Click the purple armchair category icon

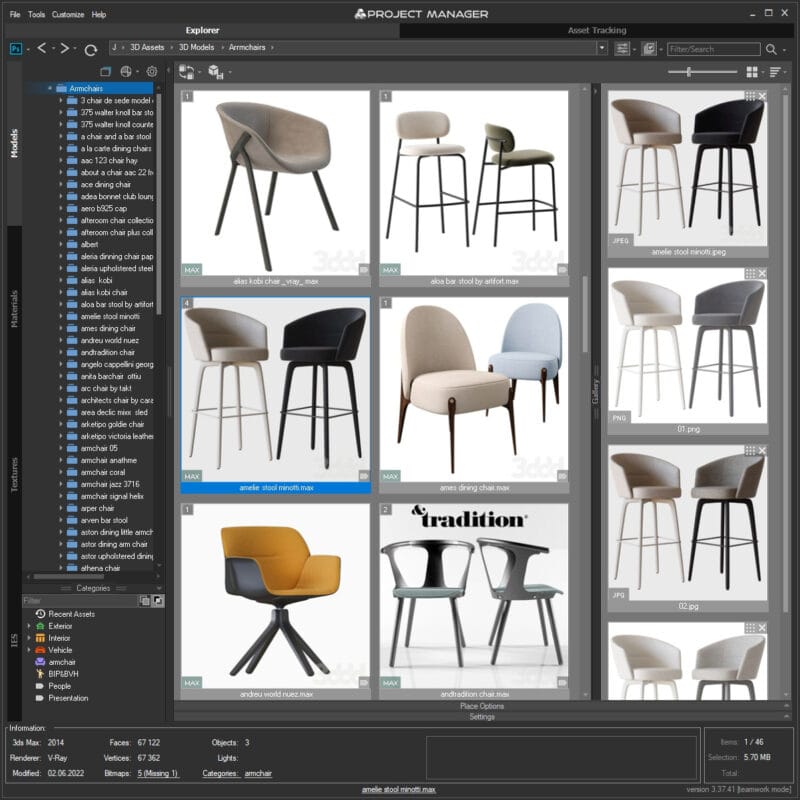(x=40, y=662)
